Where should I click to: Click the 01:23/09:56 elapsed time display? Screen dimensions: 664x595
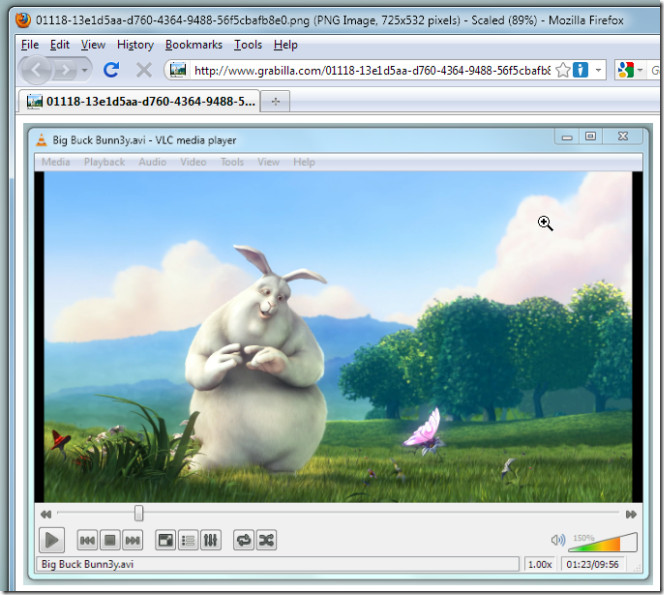[592, 564]
